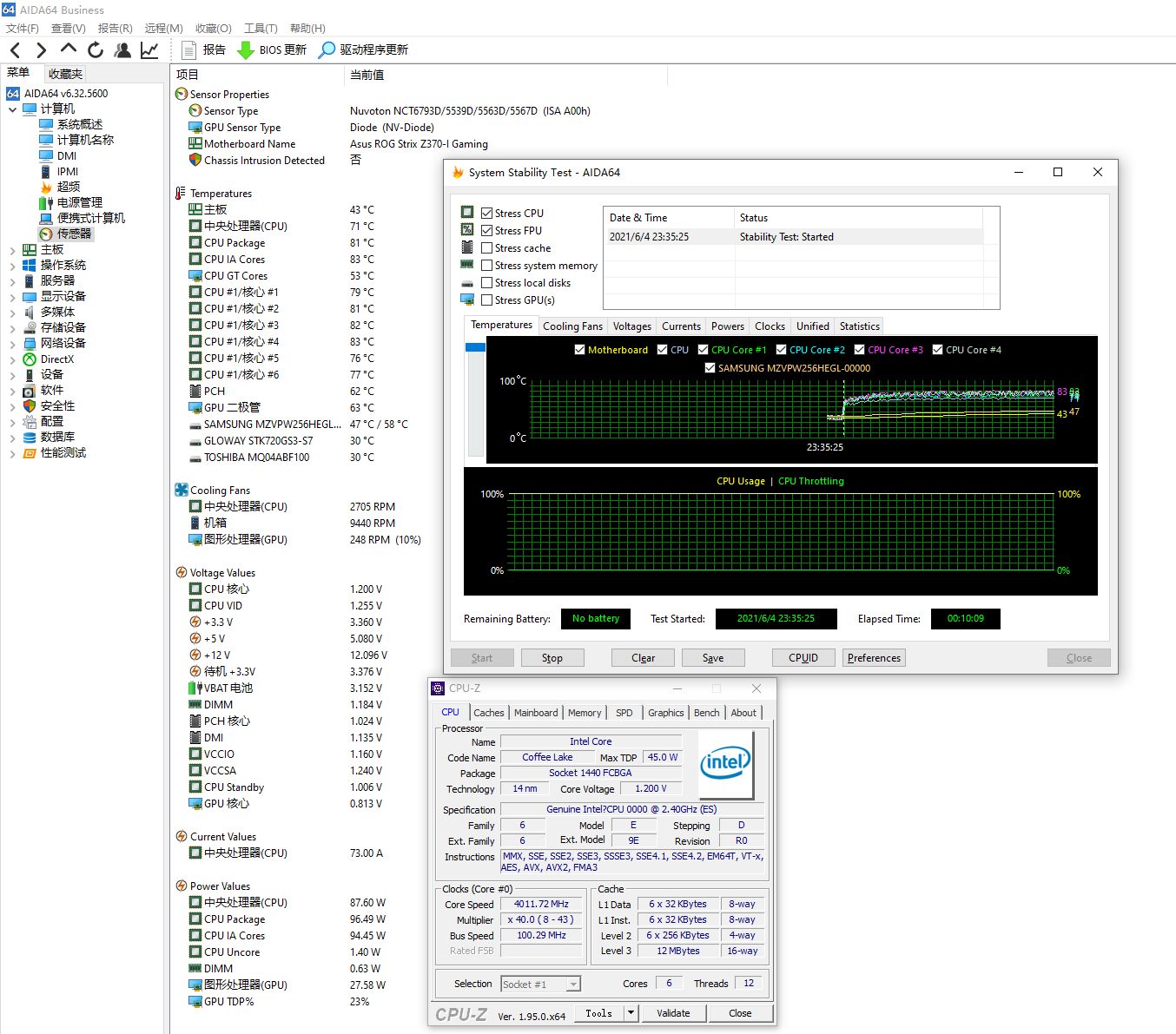
Task: Click the Back arrow in AIDA64 toolbar
Action: click(x=15, y=50)
